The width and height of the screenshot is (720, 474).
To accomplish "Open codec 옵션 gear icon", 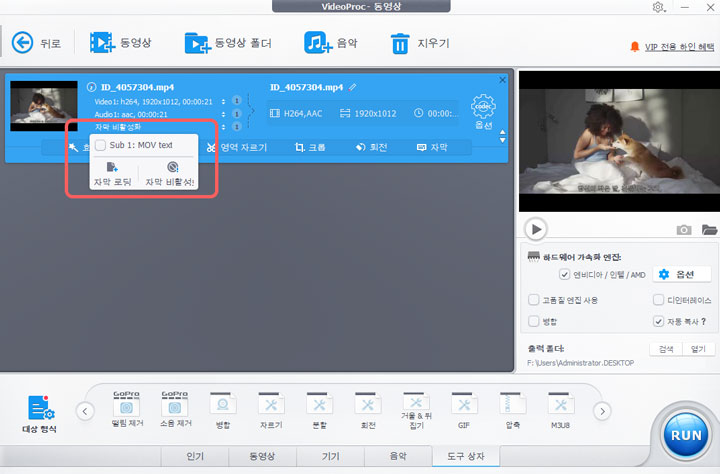I will click(483, 107).
